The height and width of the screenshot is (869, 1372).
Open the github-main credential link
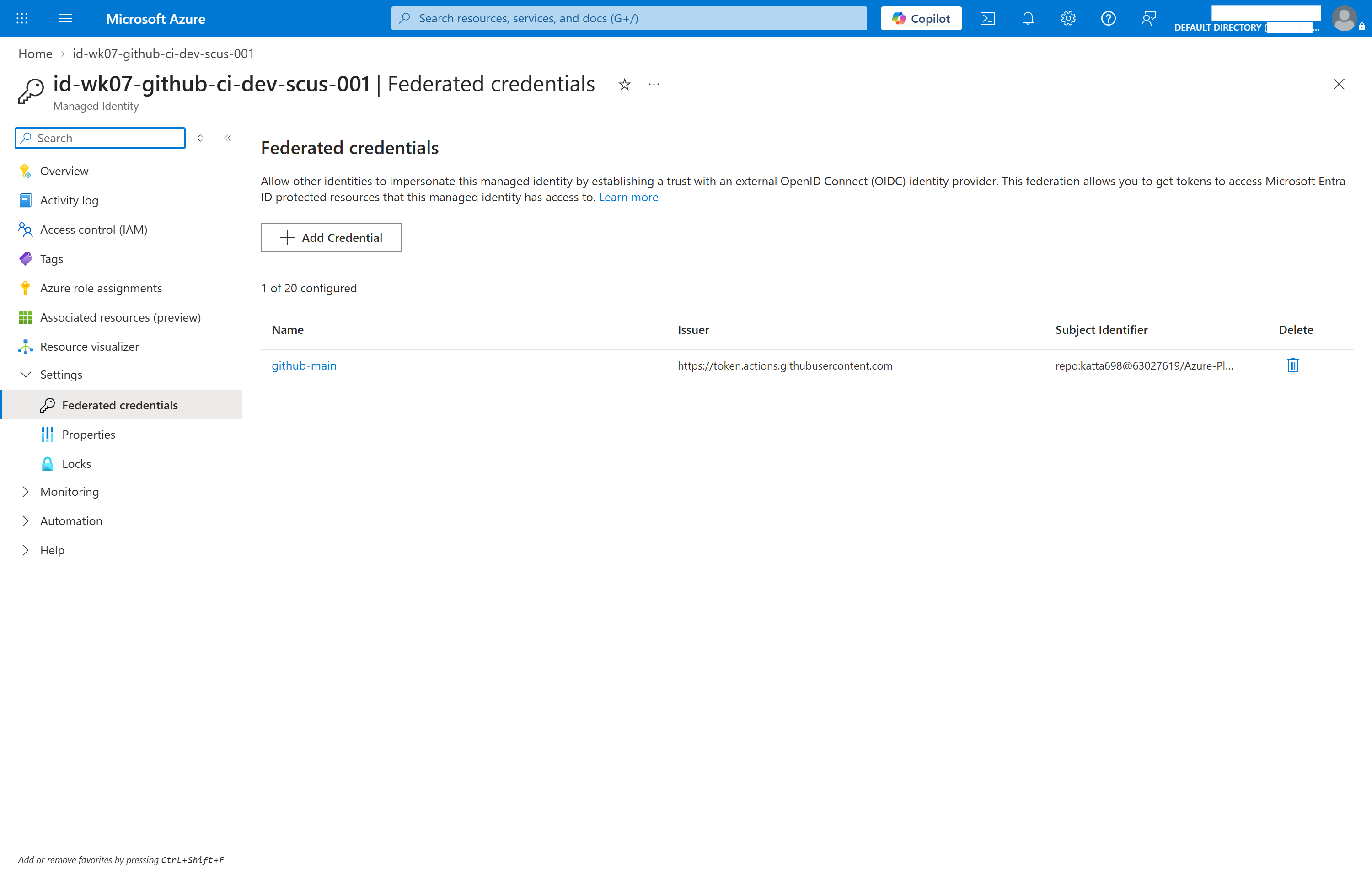point(304,365)
